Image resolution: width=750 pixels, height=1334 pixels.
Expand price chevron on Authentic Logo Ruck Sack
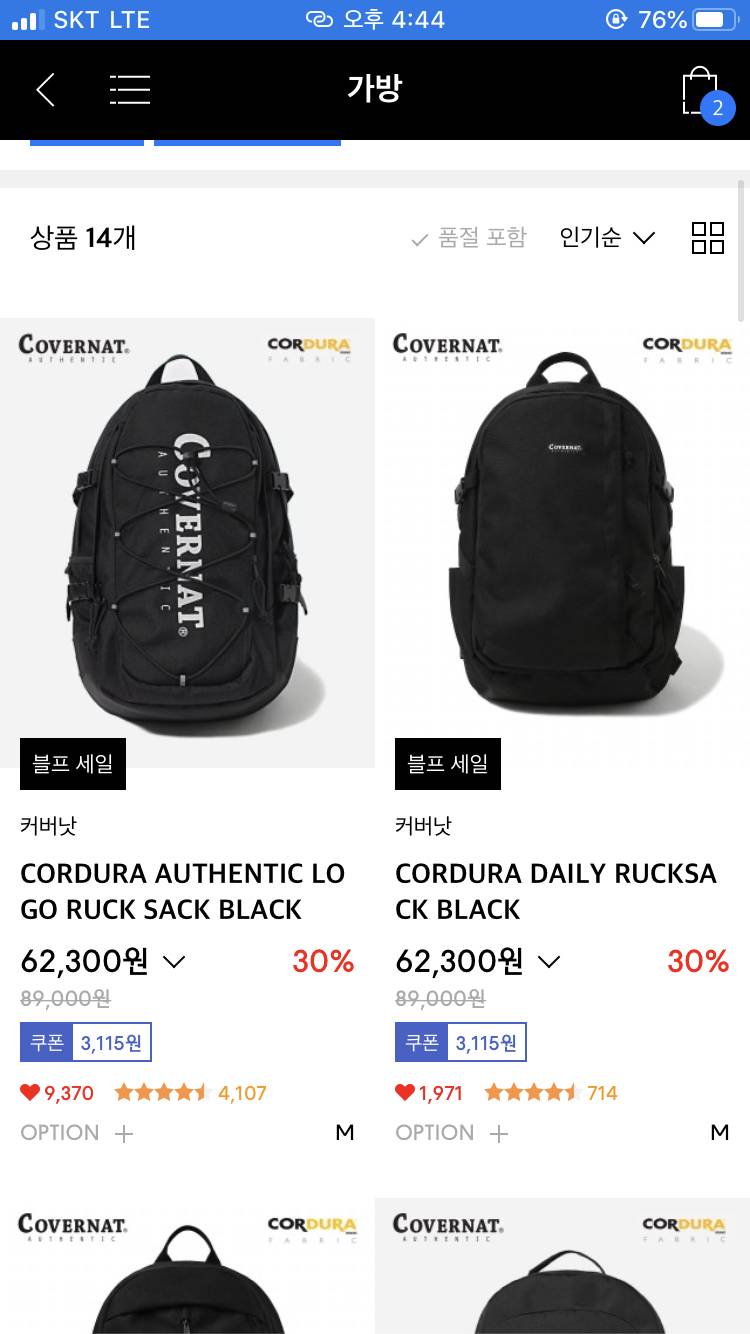pos(174,962)
